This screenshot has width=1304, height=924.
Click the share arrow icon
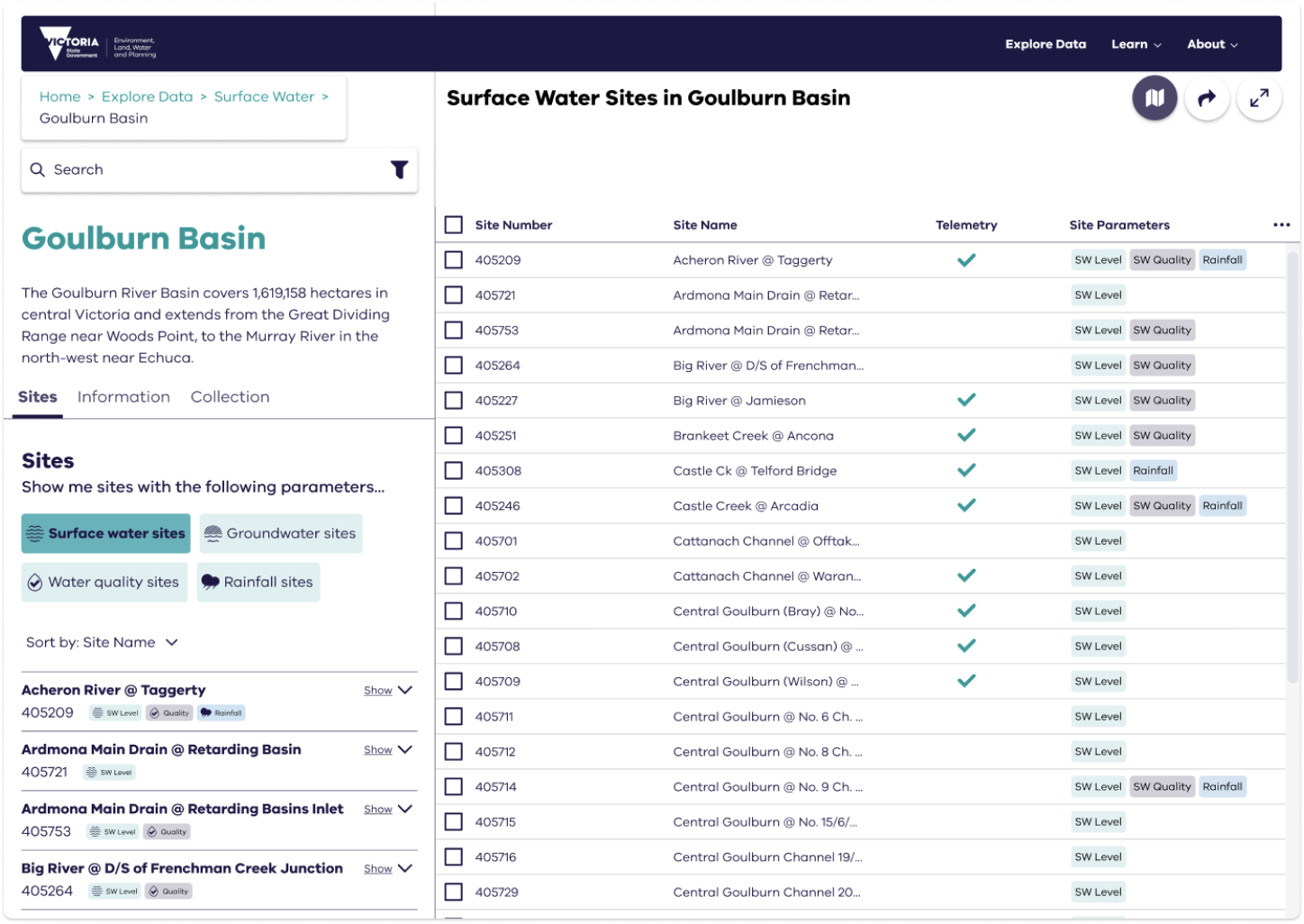[x=1207, y=97]
